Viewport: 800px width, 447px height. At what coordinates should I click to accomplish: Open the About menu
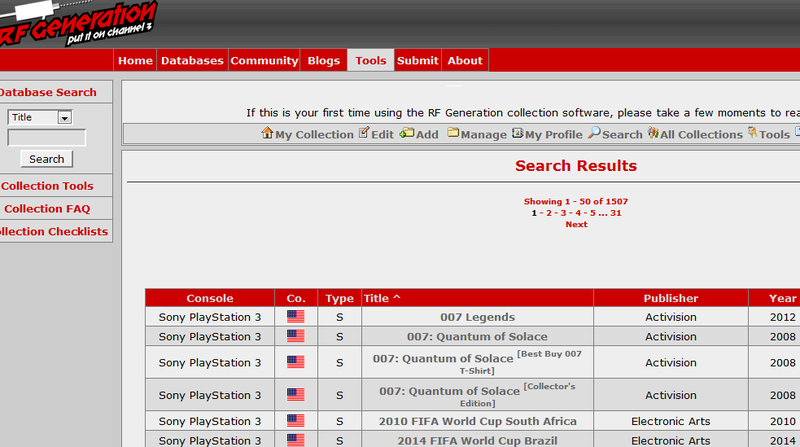(x=465, y=60)
